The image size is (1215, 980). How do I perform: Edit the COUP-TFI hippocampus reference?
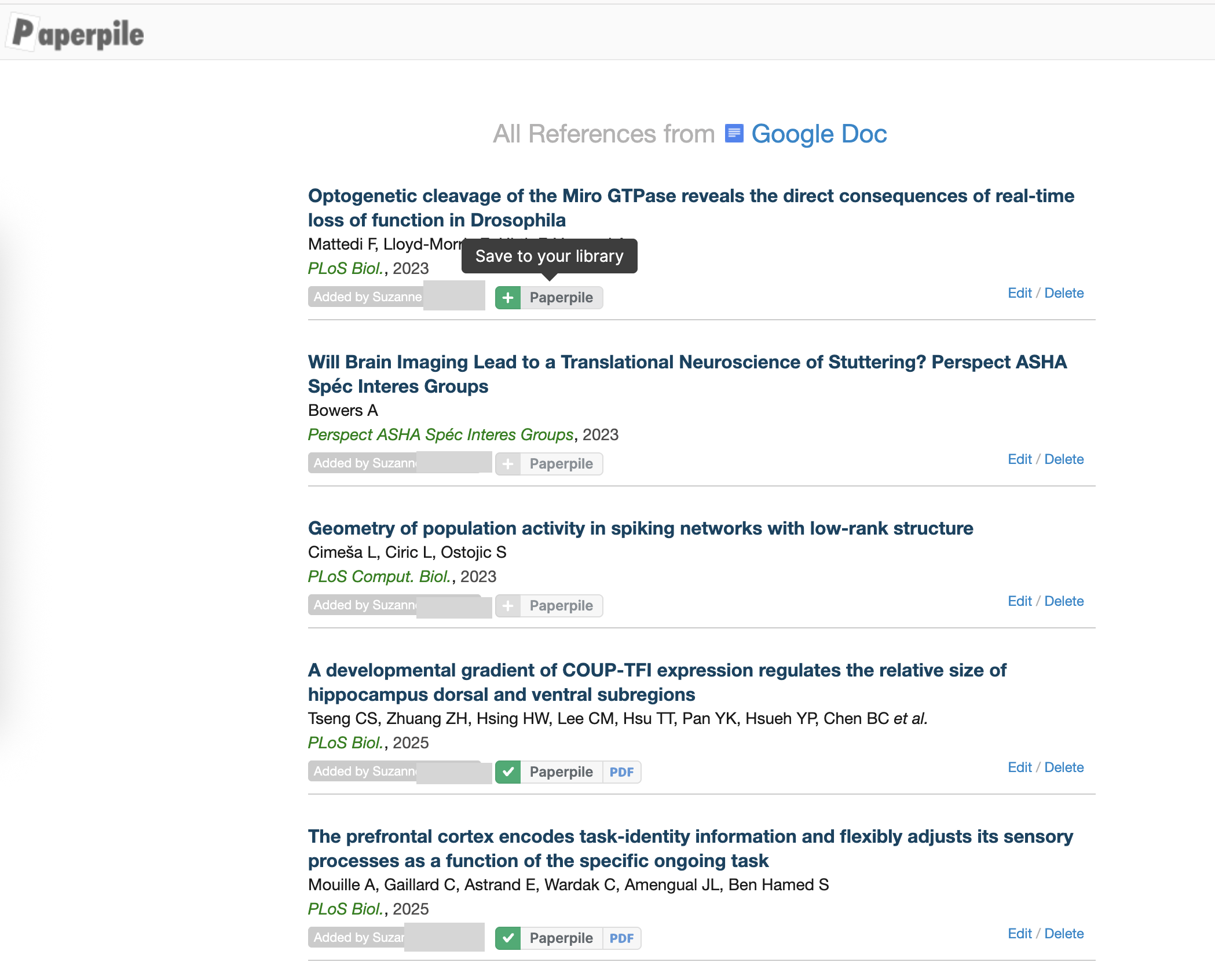click(x=1019, y=767)
